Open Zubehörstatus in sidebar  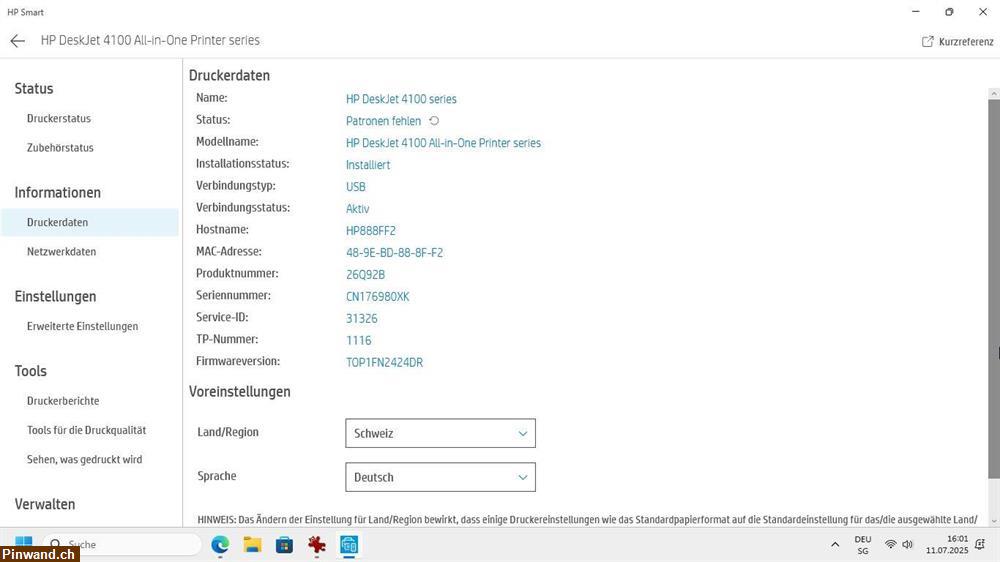60,147
